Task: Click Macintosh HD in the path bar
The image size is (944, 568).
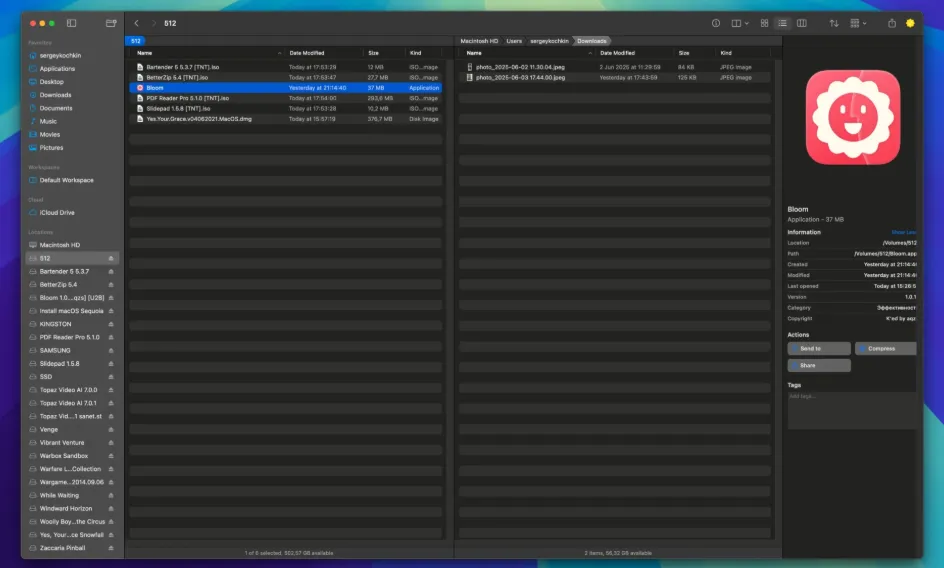Action: tap(479, 41)
